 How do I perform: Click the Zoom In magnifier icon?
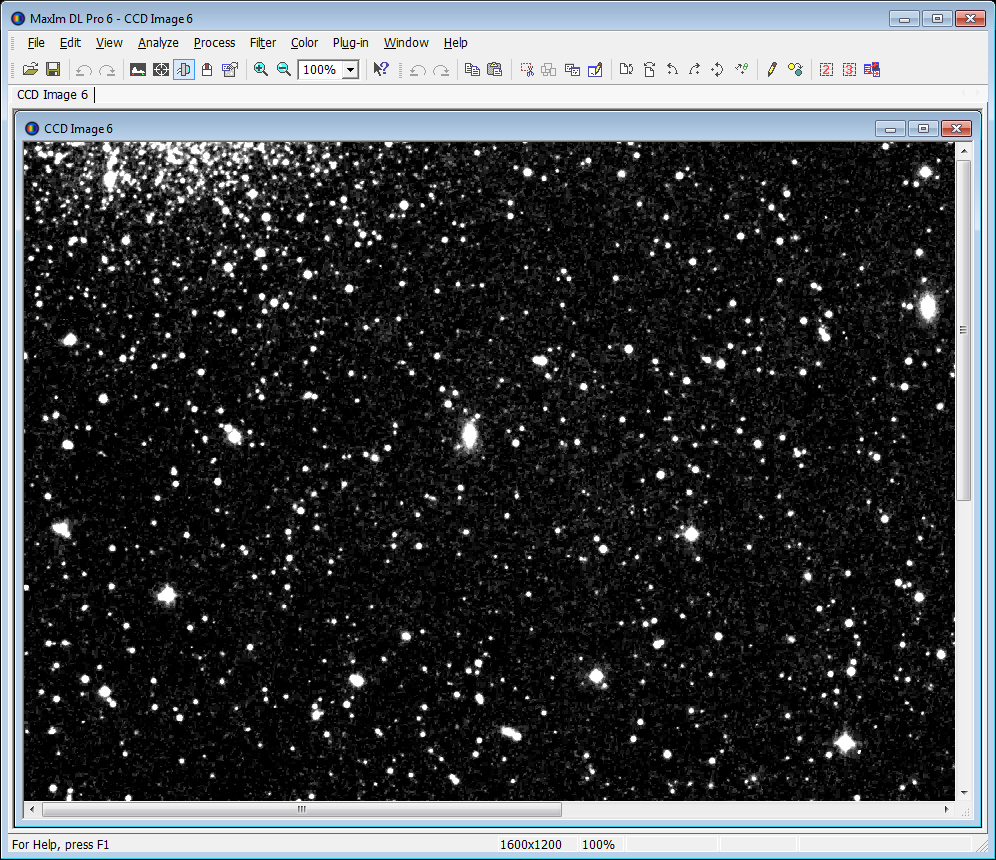click(x=260, y=69)
